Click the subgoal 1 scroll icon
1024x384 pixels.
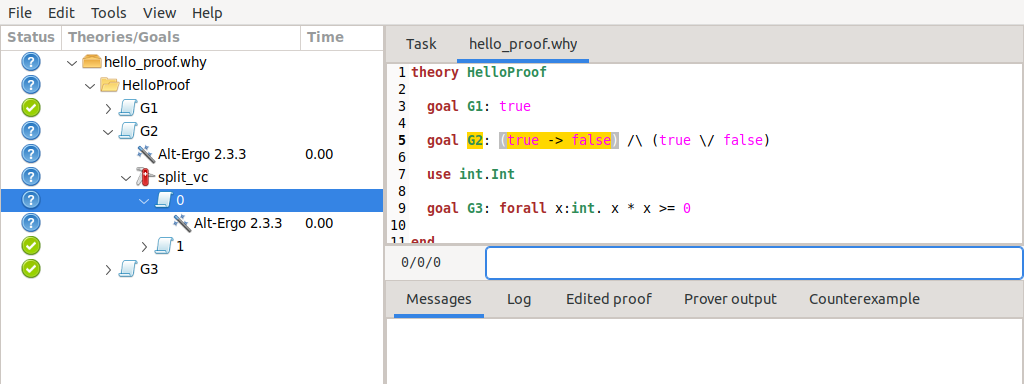point(163,246)
